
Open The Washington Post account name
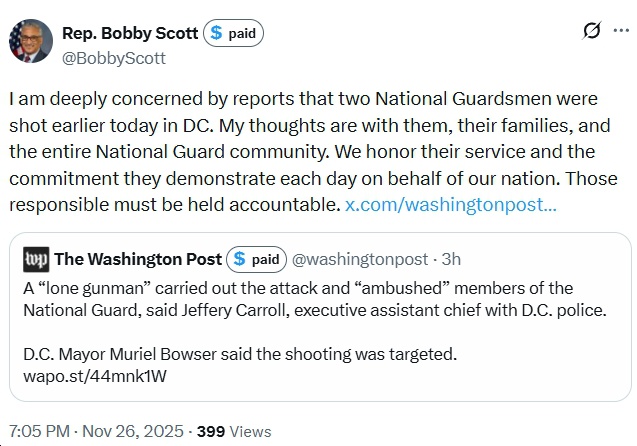(138, 259)
